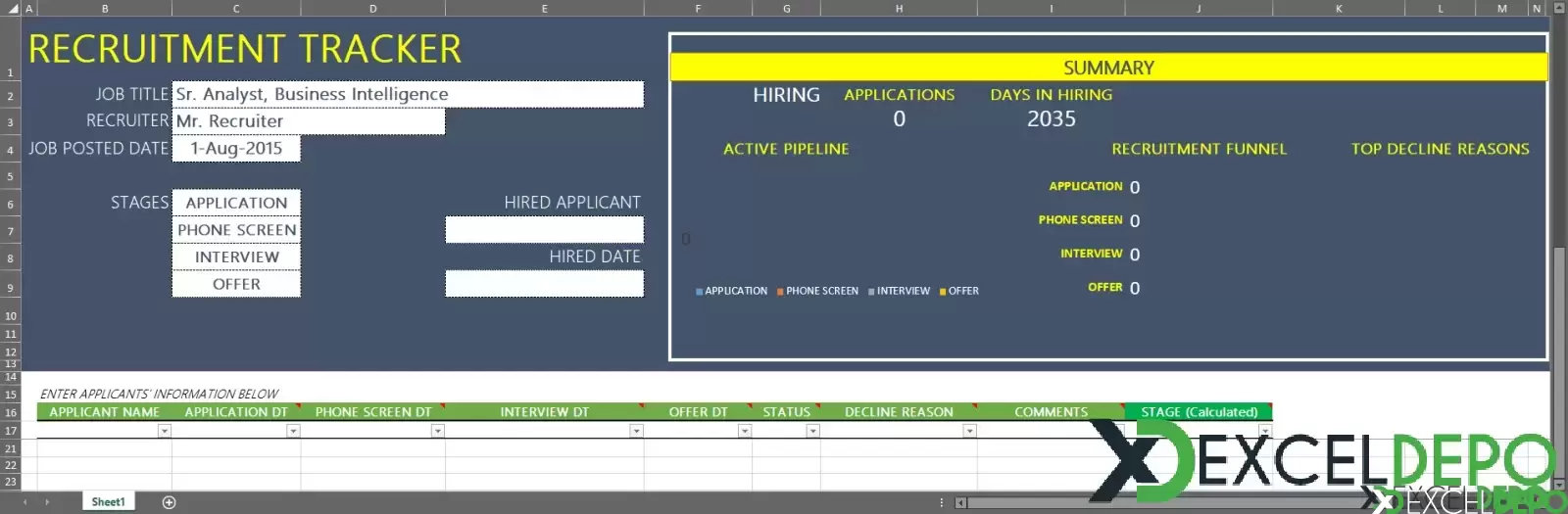Image resolution: width=1568 pixels, height=514 pixels.
Task: Select column G header
Action: (x=786, y=8)
